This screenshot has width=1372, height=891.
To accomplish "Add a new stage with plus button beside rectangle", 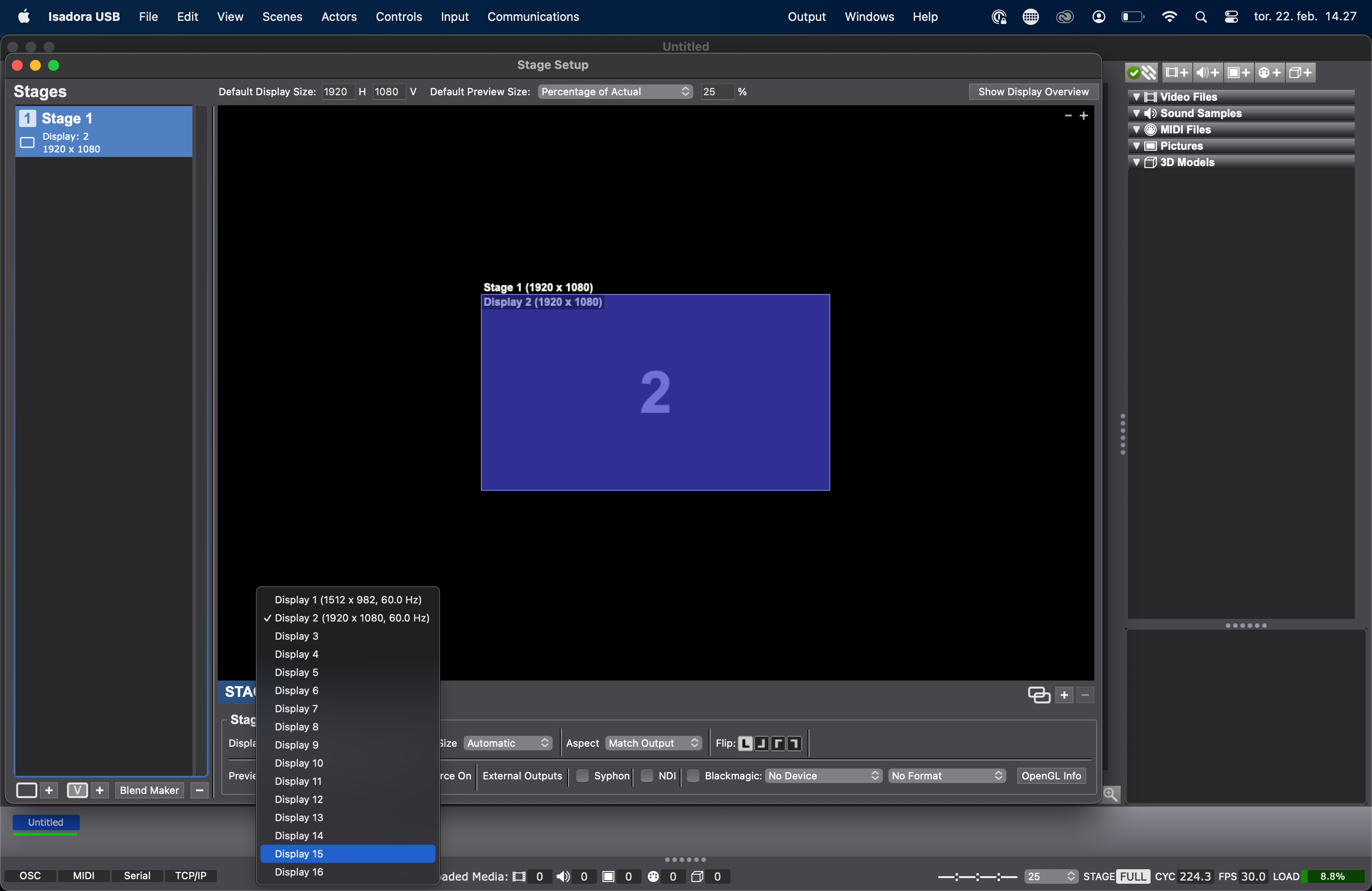I will (x=49, y=790).
